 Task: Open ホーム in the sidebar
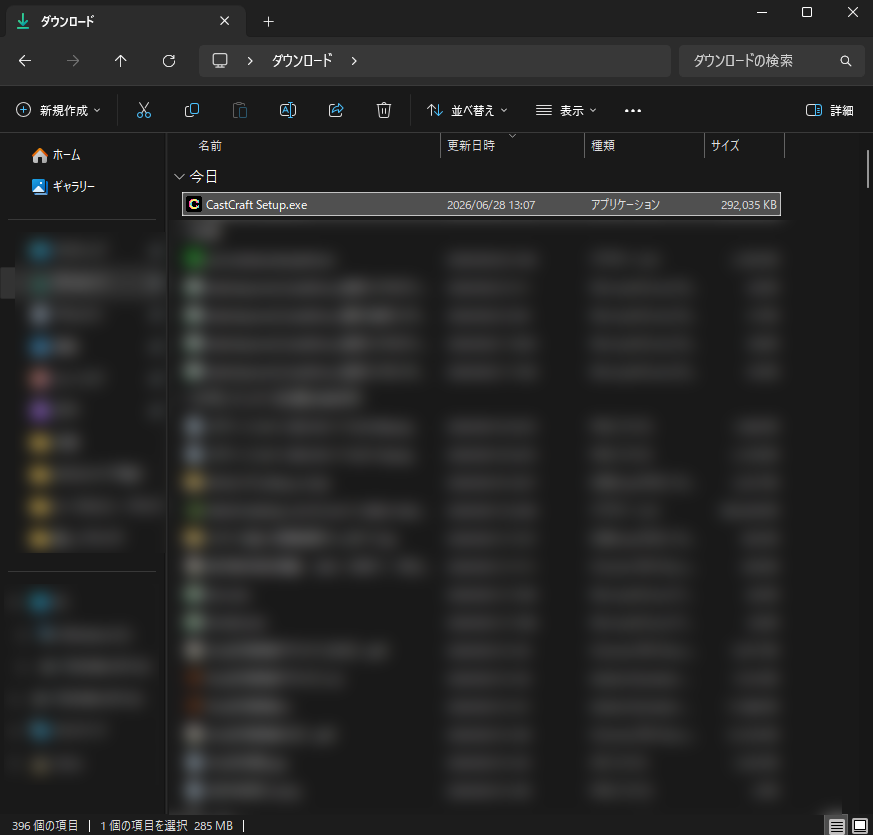56,155
